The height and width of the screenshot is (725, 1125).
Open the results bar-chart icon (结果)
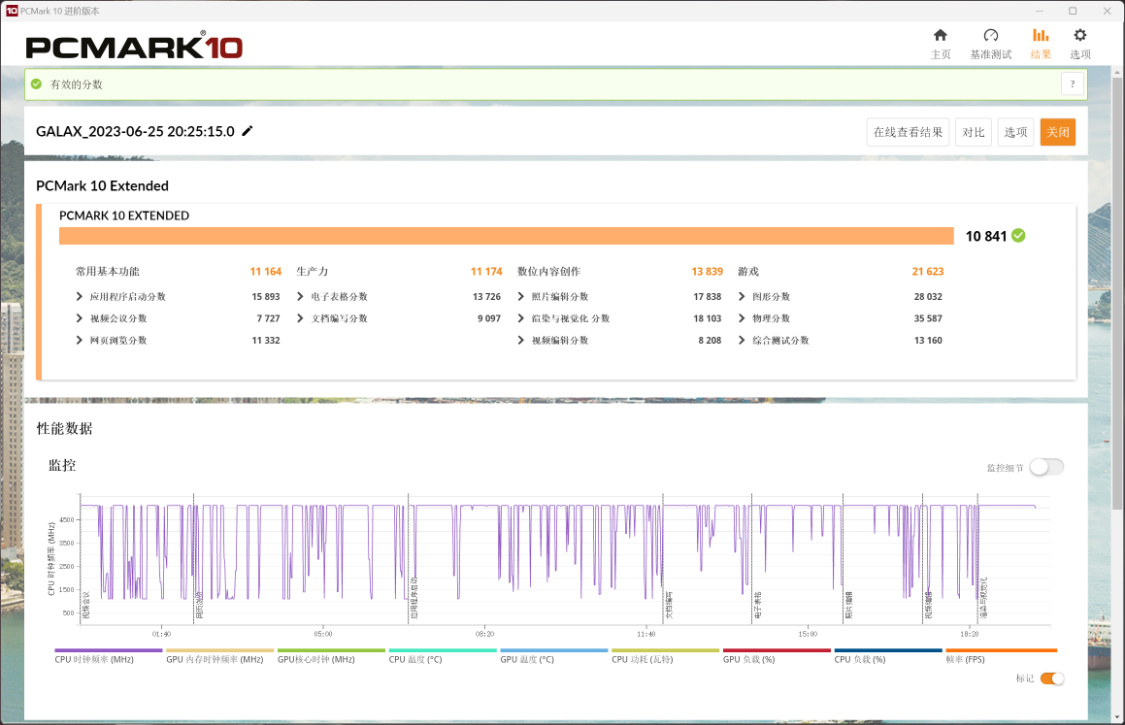click(1040, 35)
